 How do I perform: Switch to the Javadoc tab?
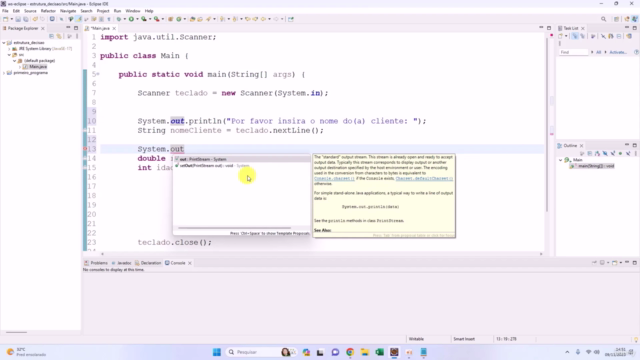coord(122,263)
